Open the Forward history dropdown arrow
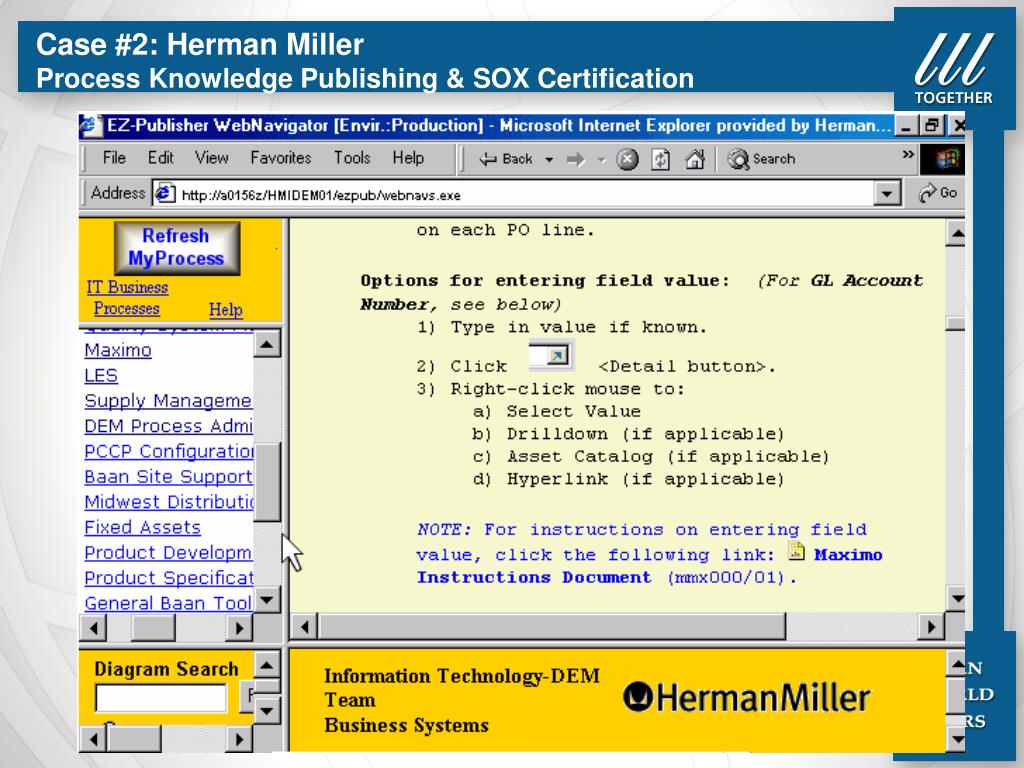 [x=601, y=159]
